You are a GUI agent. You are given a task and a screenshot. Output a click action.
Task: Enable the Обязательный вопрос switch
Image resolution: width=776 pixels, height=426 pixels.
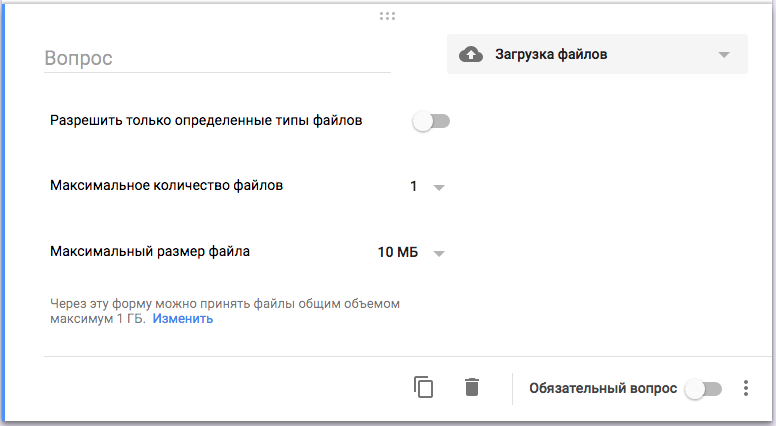coord(703,389)
